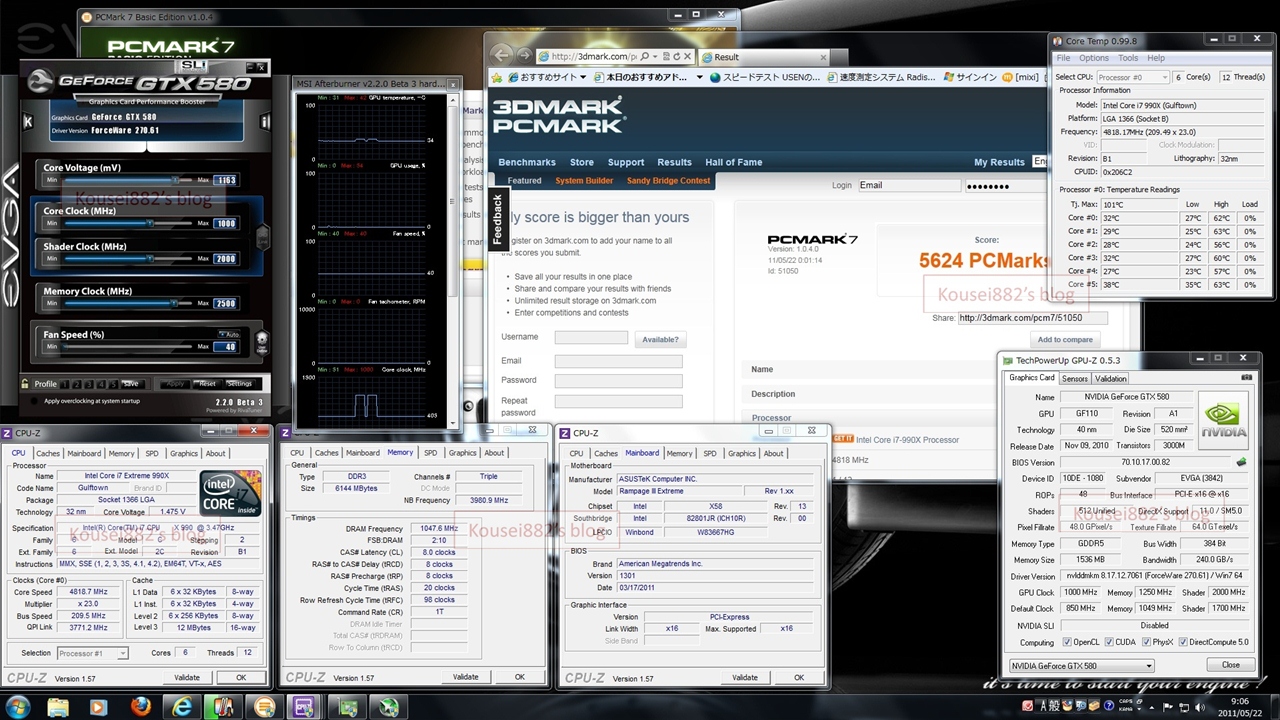This screenshot has width=1280, height=720.
Task: Toggle the OpenCL checkbox in GPU-Z
Action: pyautogui.click(x=1067, y=642)
